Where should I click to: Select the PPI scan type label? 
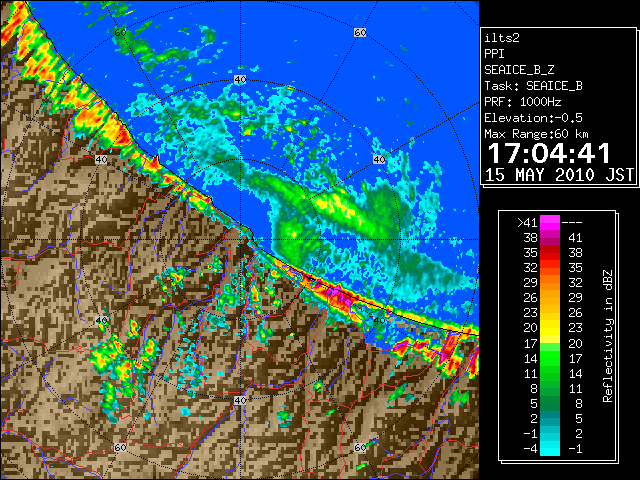tap(494, 54)
